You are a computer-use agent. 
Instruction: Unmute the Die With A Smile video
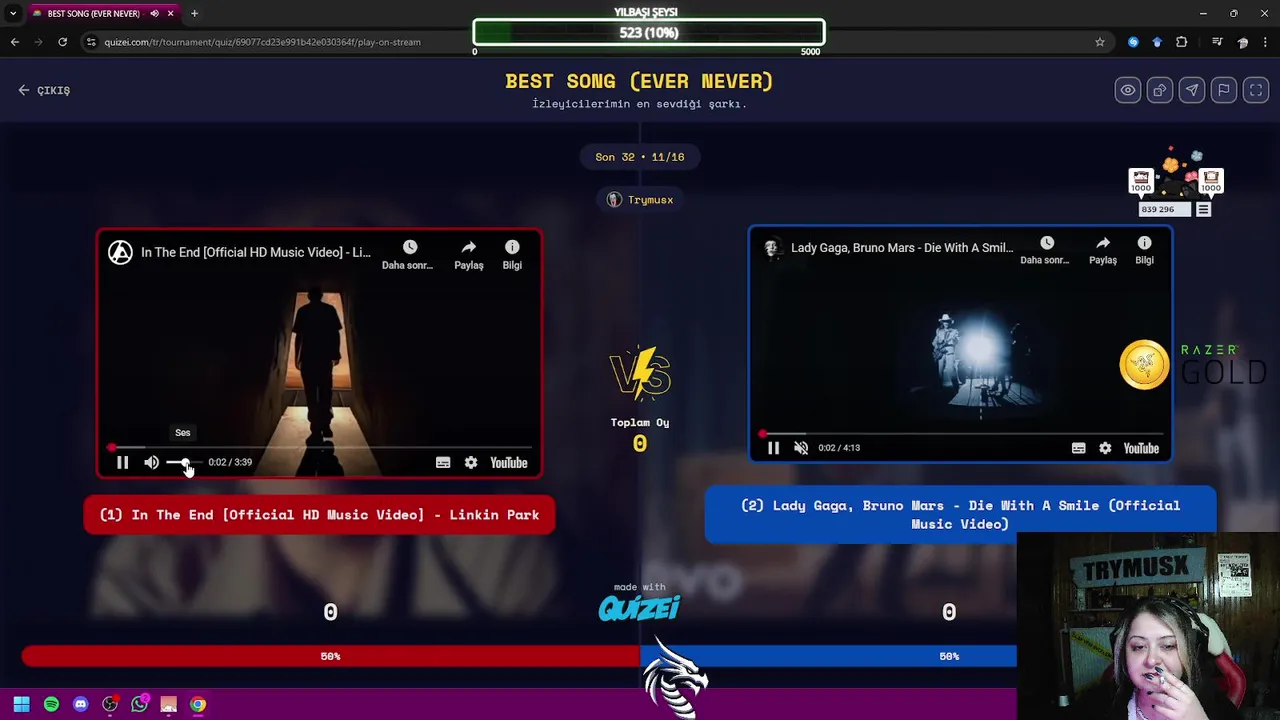[x=801, y=448]
